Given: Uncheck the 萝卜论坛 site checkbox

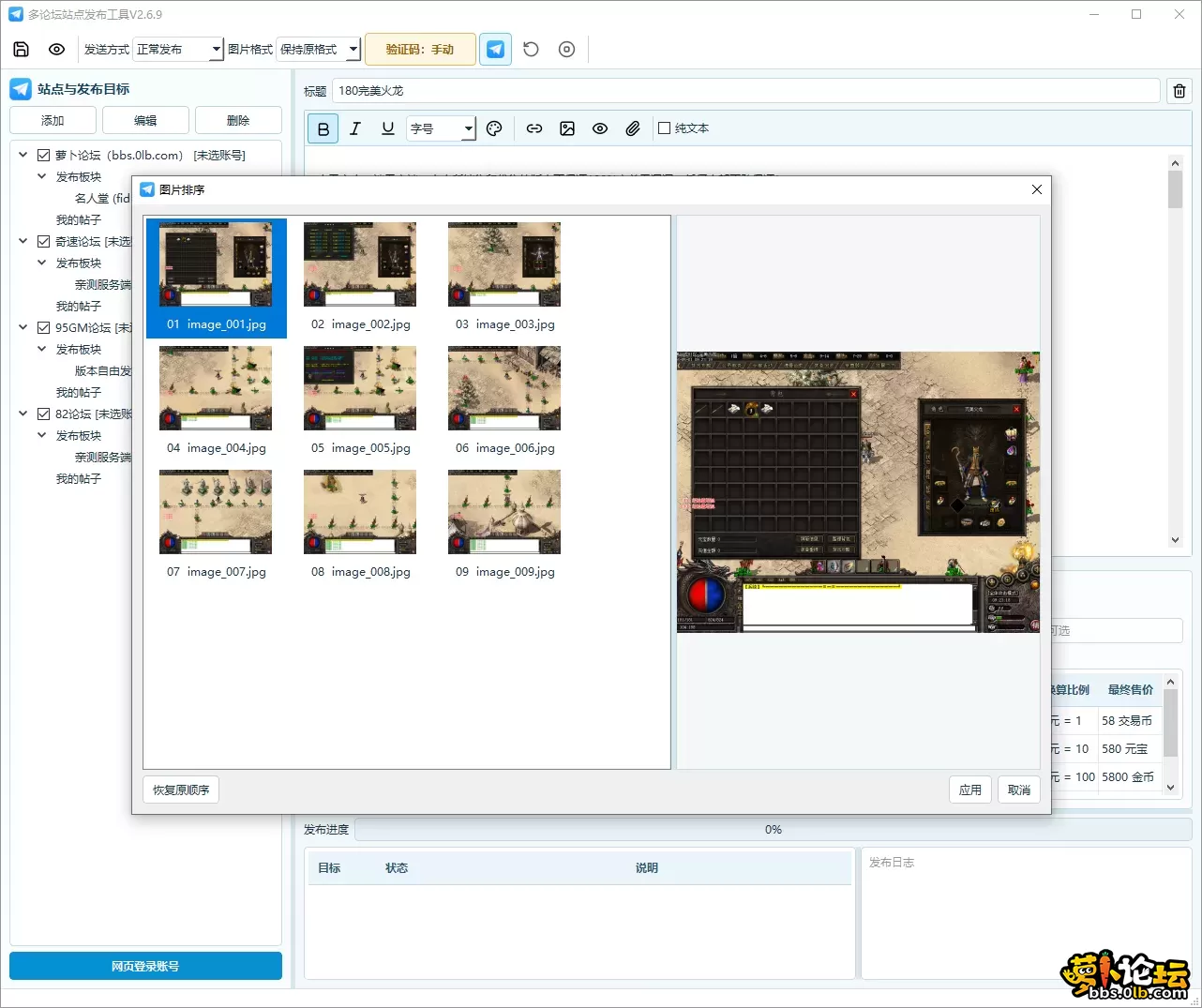Looking at the screenshot, I should [43, 156].
